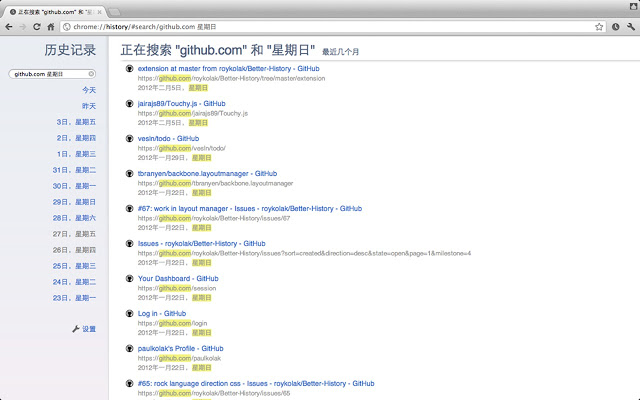Click favicon of backbone.layoutmanager result
The image size is (640, 400).
pos(129,173)
